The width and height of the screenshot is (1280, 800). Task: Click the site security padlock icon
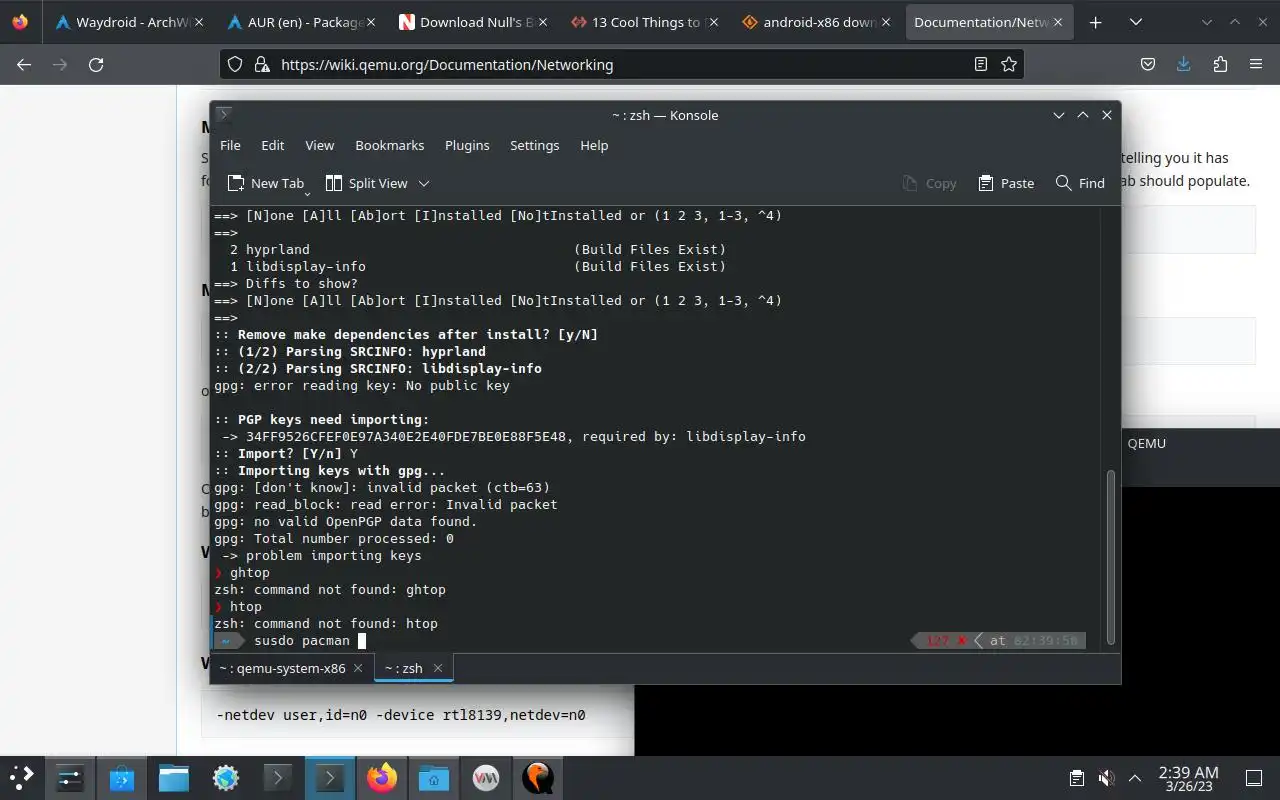pyautogui.click(x=261, y=64)
